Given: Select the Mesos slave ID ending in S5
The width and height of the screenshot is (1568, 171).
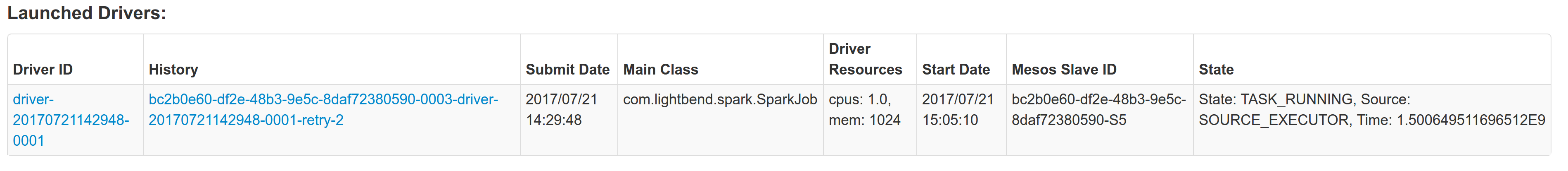Looking at the screenshot, I should [x=1099, y=120].
